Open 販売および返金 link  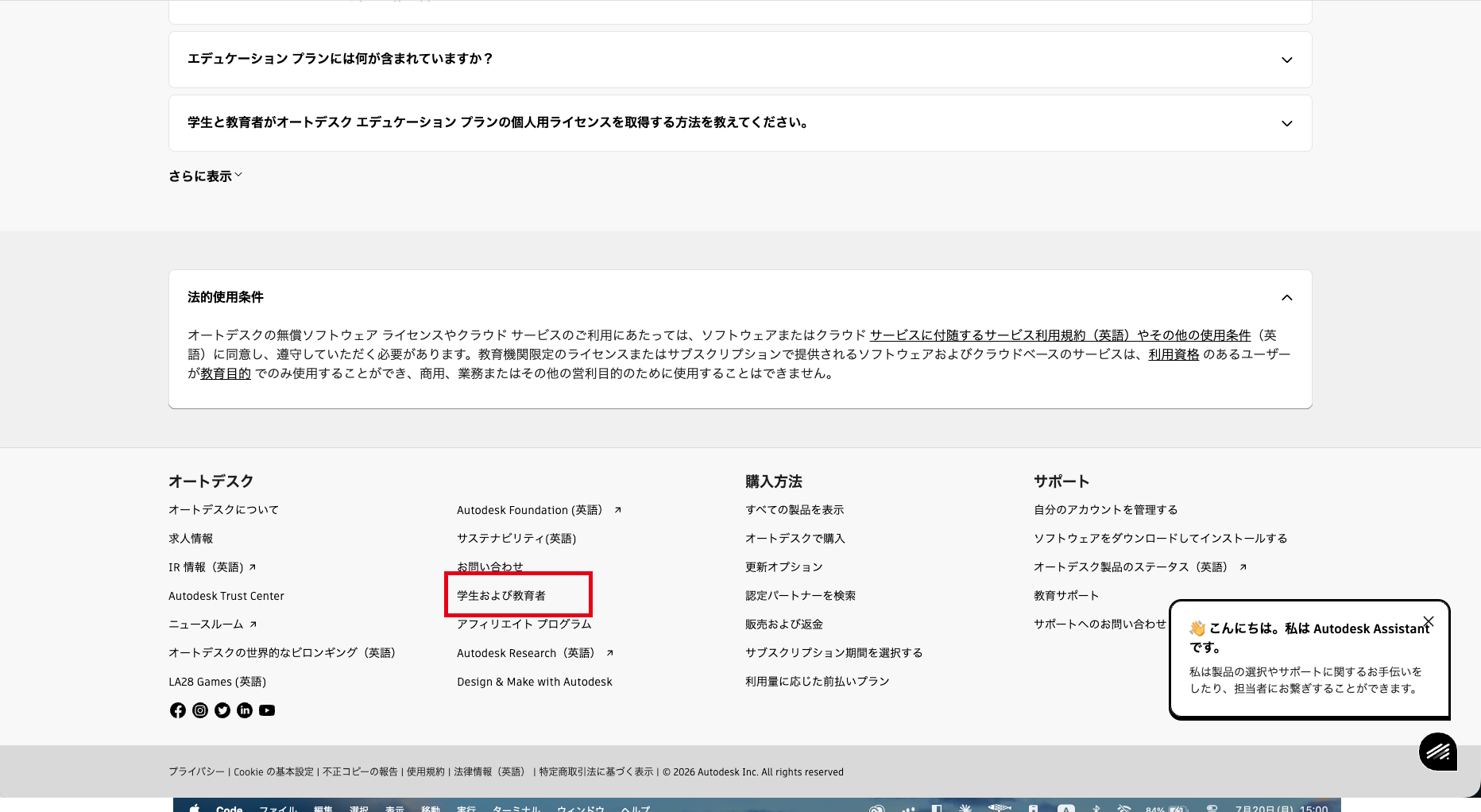tap(784, 624)
